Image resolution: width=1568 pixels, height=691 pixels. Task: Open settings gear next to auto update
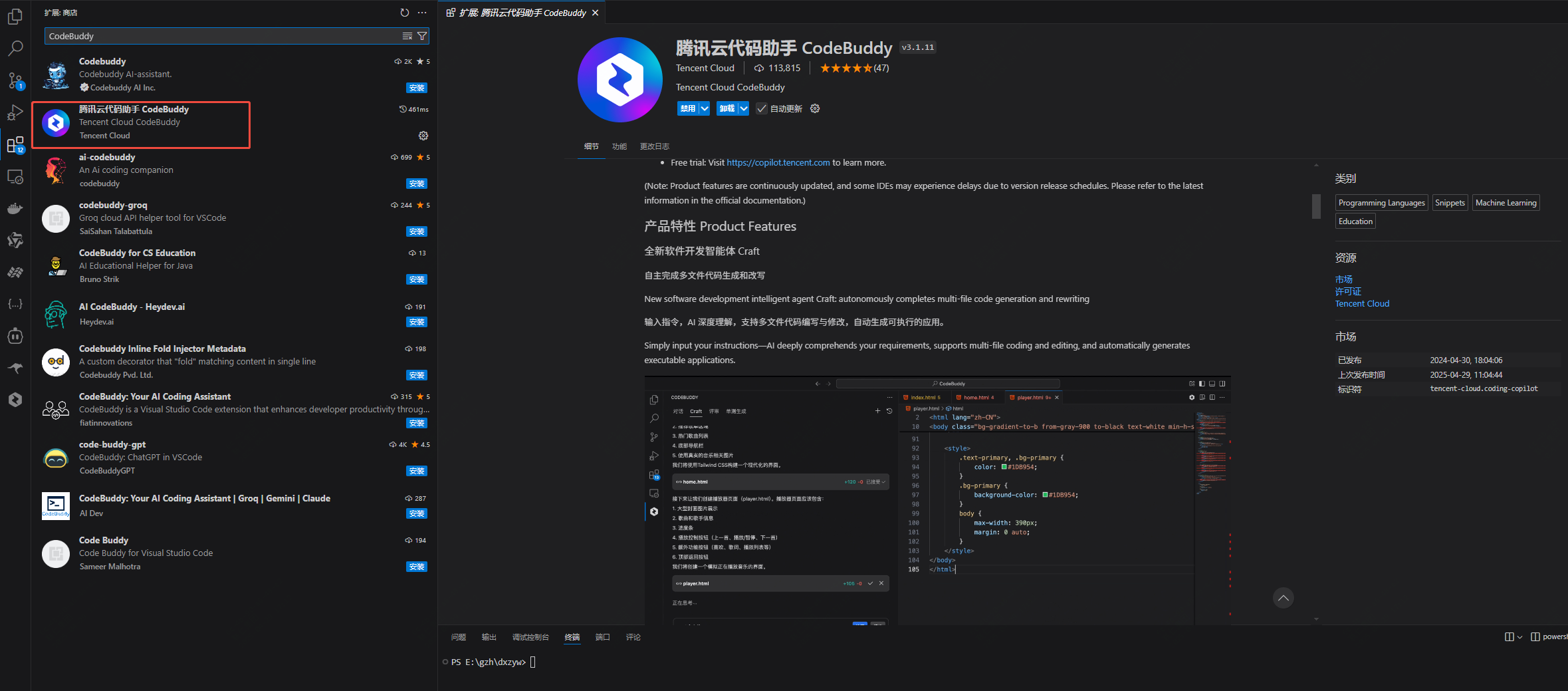[815, 108]
